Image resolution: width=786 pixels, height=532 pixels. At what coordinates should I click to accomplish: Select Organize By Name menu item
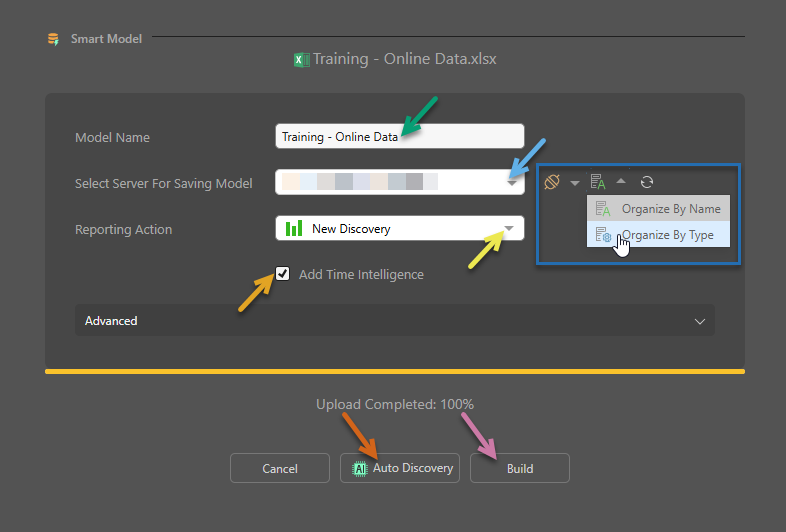[658, 209]
